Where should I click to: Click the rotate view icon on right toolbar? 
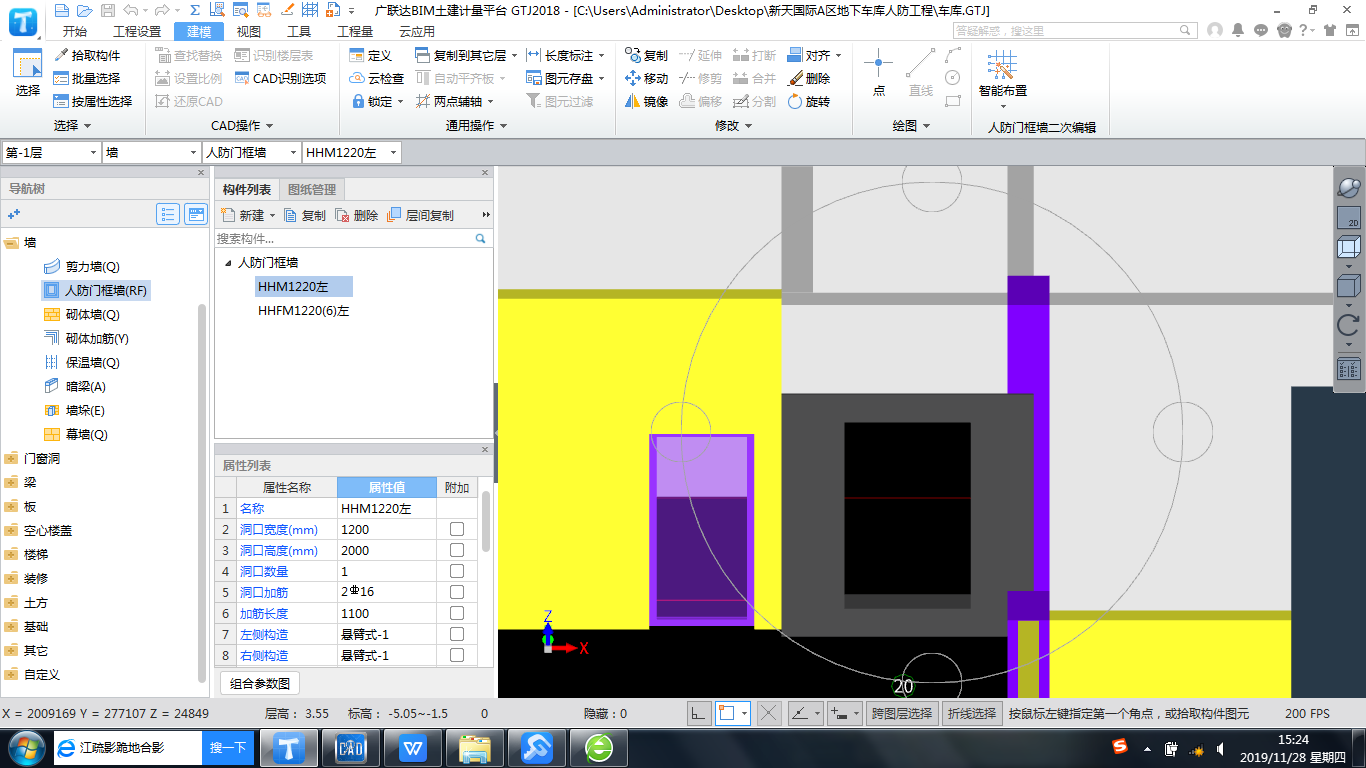tap(1348, 324)
